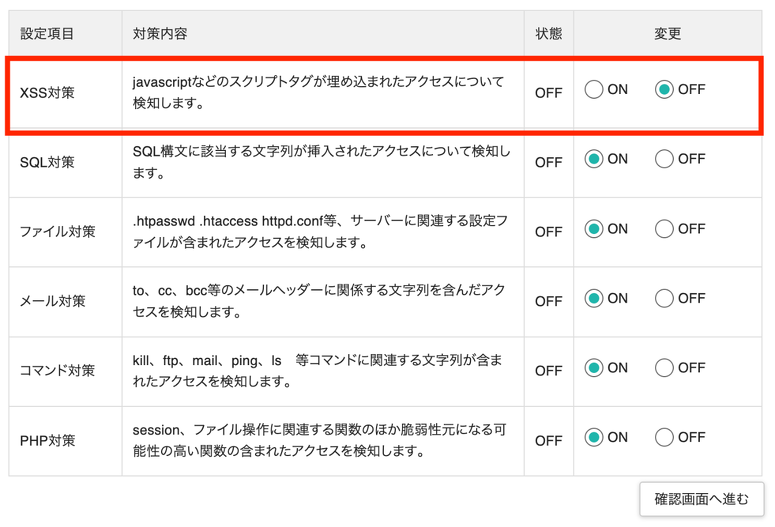
Task: Switch コマンド対策 to OFF
Action: (x=664, y=368)
